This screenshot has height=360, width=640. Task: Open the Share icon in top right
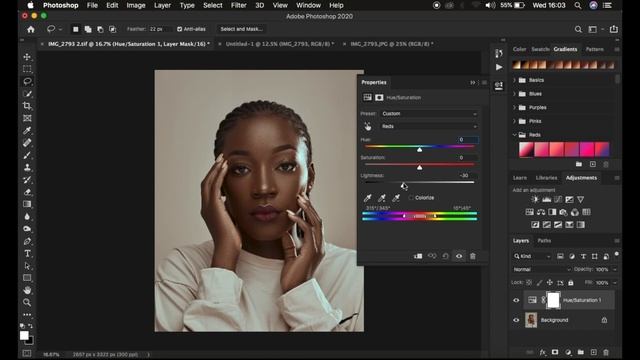[614, 29]
